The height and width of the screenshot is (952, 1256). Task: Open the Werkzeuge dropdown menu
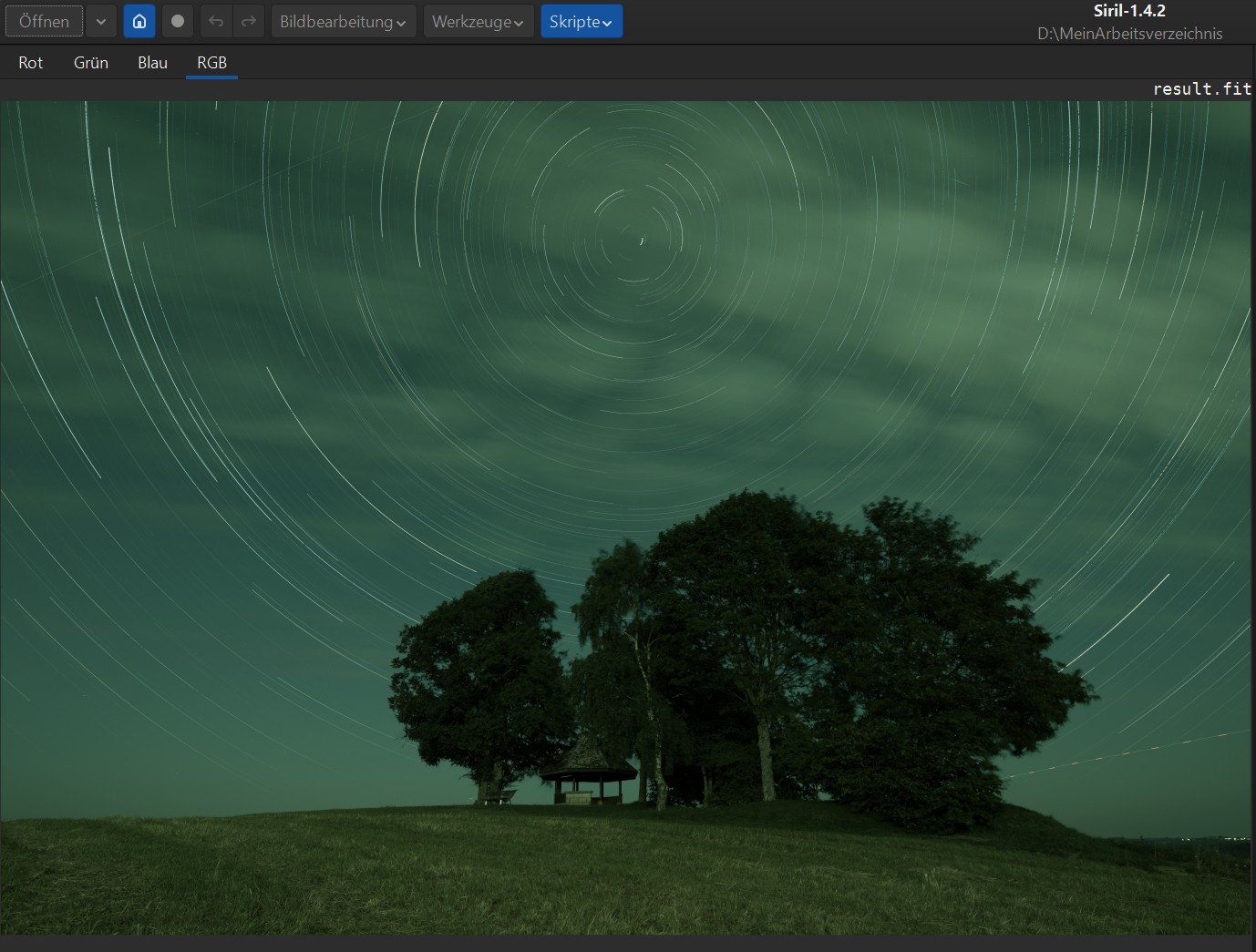[477, 21]
